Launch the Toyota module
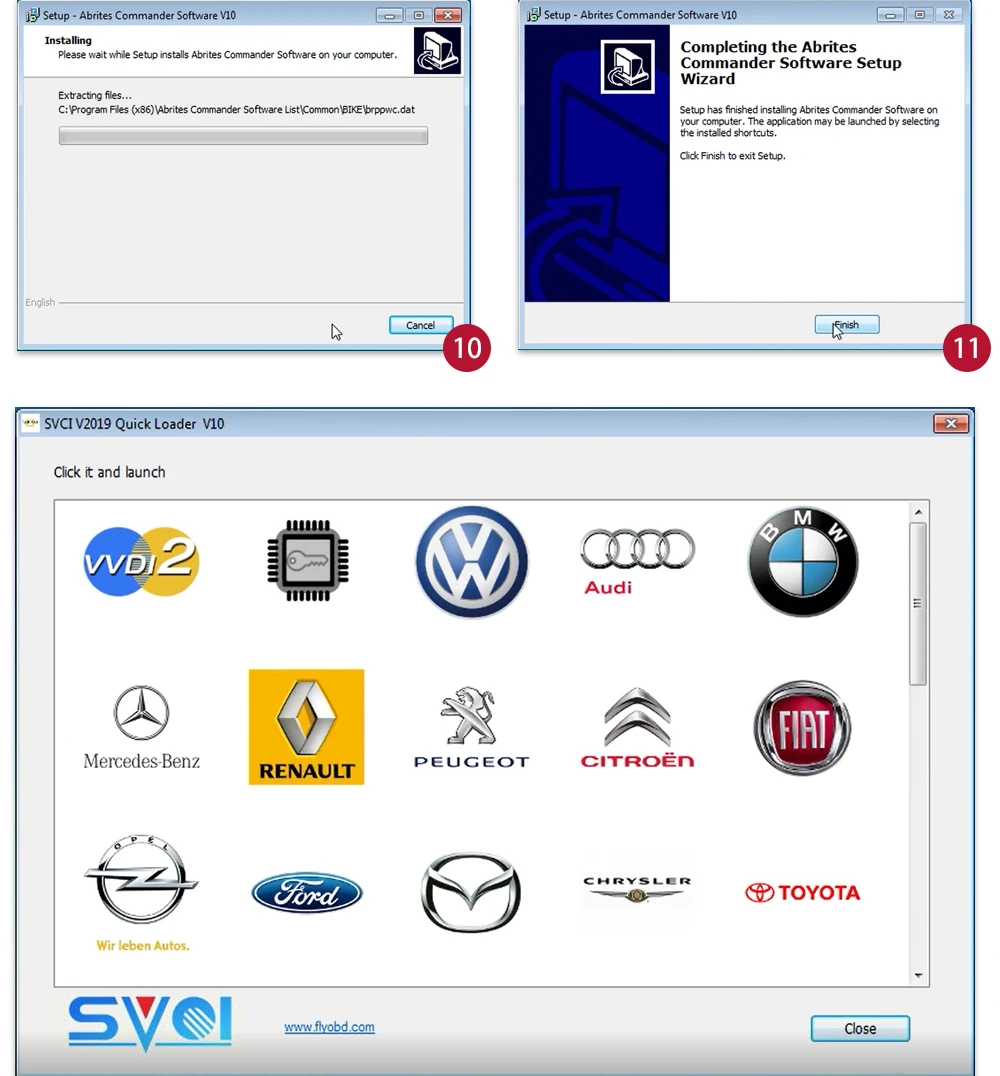 point(802,892)
